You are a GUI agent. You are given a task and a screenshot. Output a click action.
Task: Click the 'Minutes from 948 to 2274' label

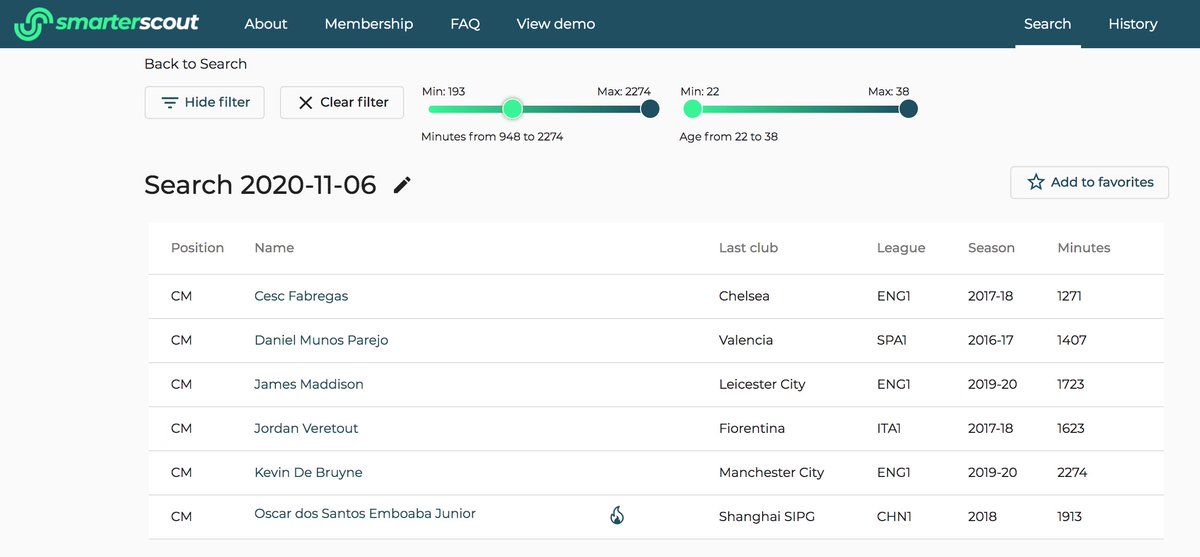[492, 136]
